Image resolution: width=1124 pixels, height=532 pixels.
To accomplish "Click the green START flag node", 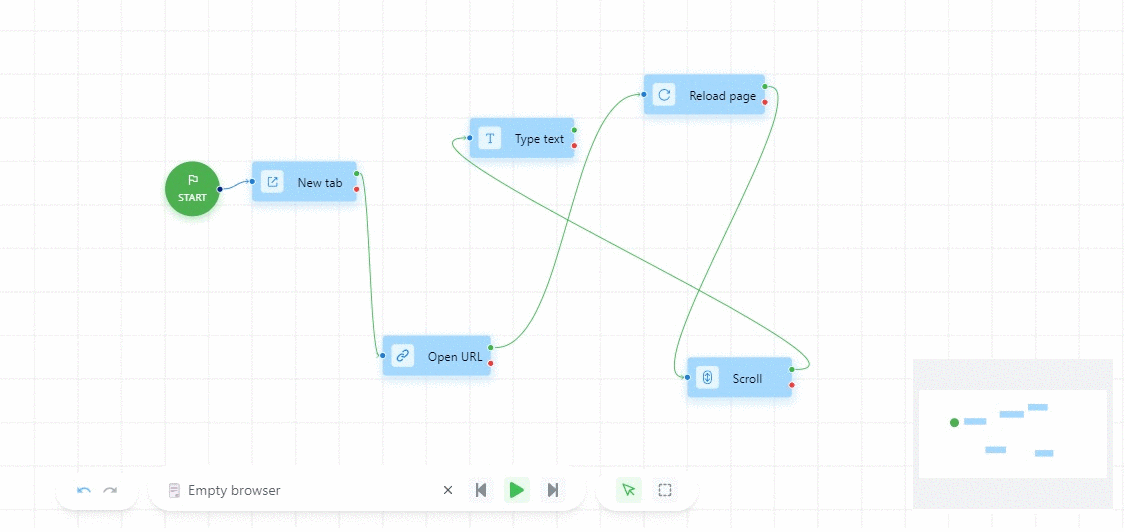I will pos(192,189).
